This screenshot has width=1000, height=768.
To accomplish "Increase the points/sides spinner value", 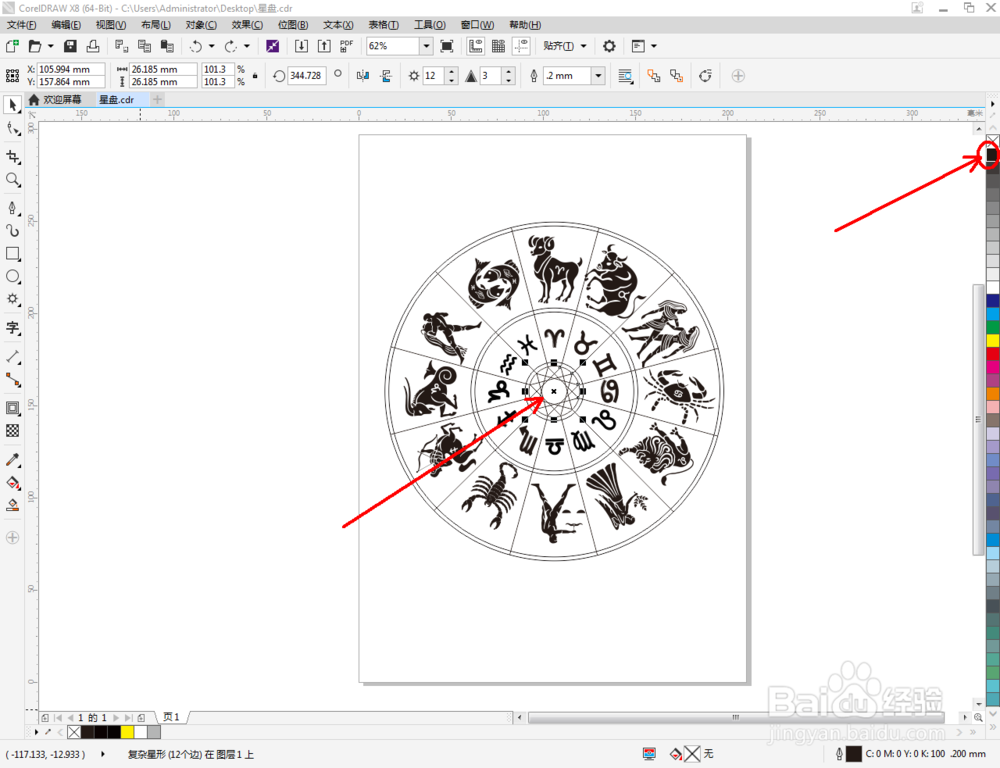I will point(452,71).
